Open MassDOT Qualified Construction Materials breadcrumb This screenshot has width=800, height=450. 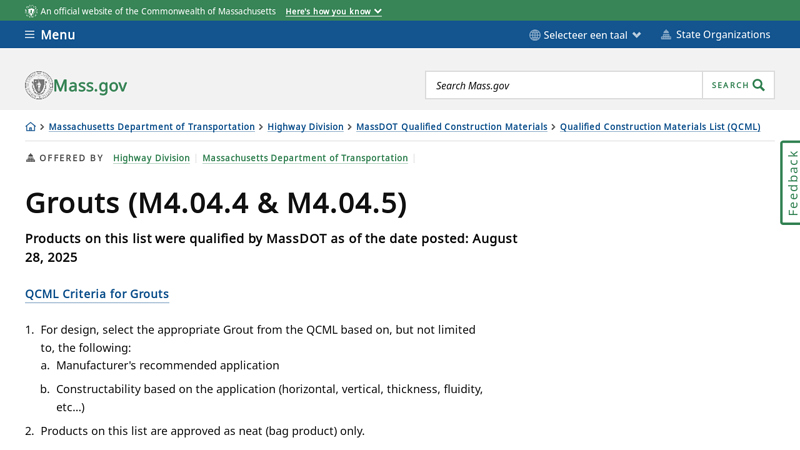[451, 127]
